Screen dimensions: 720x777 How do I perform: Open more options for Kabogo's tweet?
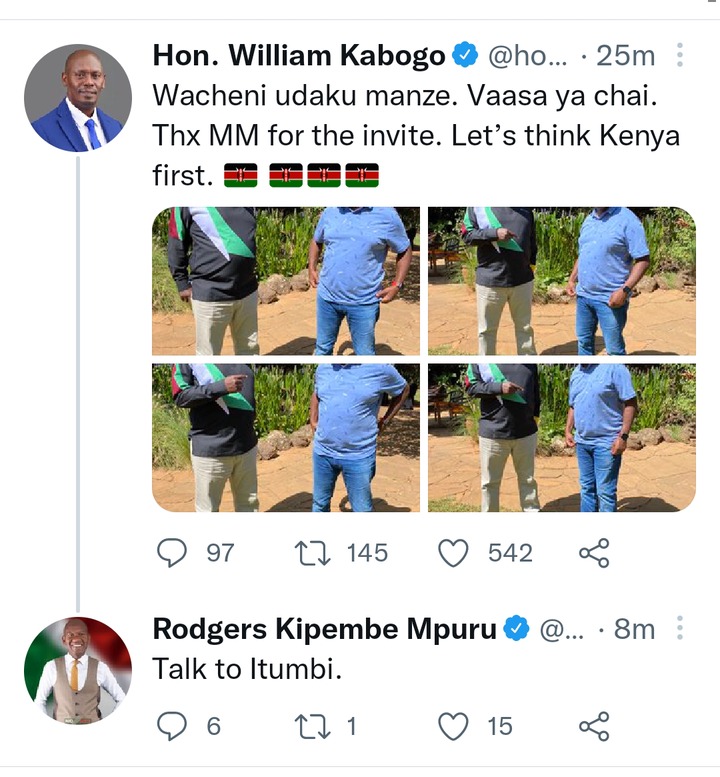[680, 56]
